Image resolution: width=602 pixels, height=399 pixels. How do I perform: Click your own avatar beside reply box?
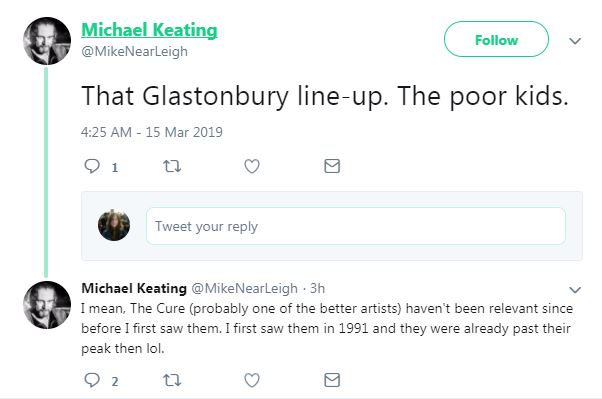[114, 225]
